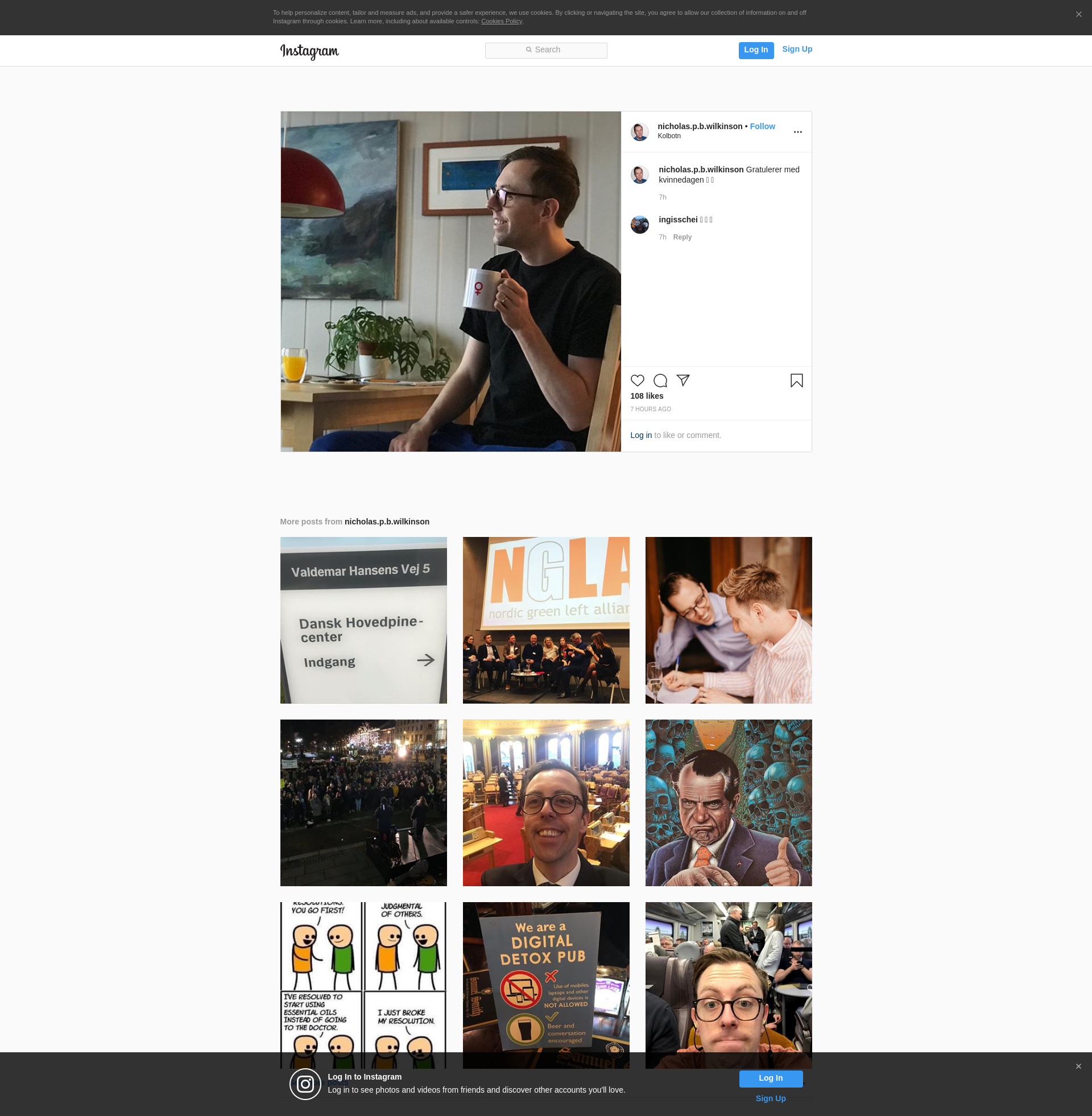Open the night crowd gathering thumbnail

(x=363, y=803)
